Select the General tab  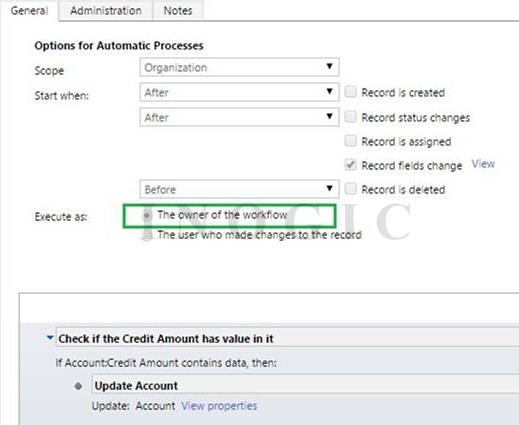coord(29,11)
